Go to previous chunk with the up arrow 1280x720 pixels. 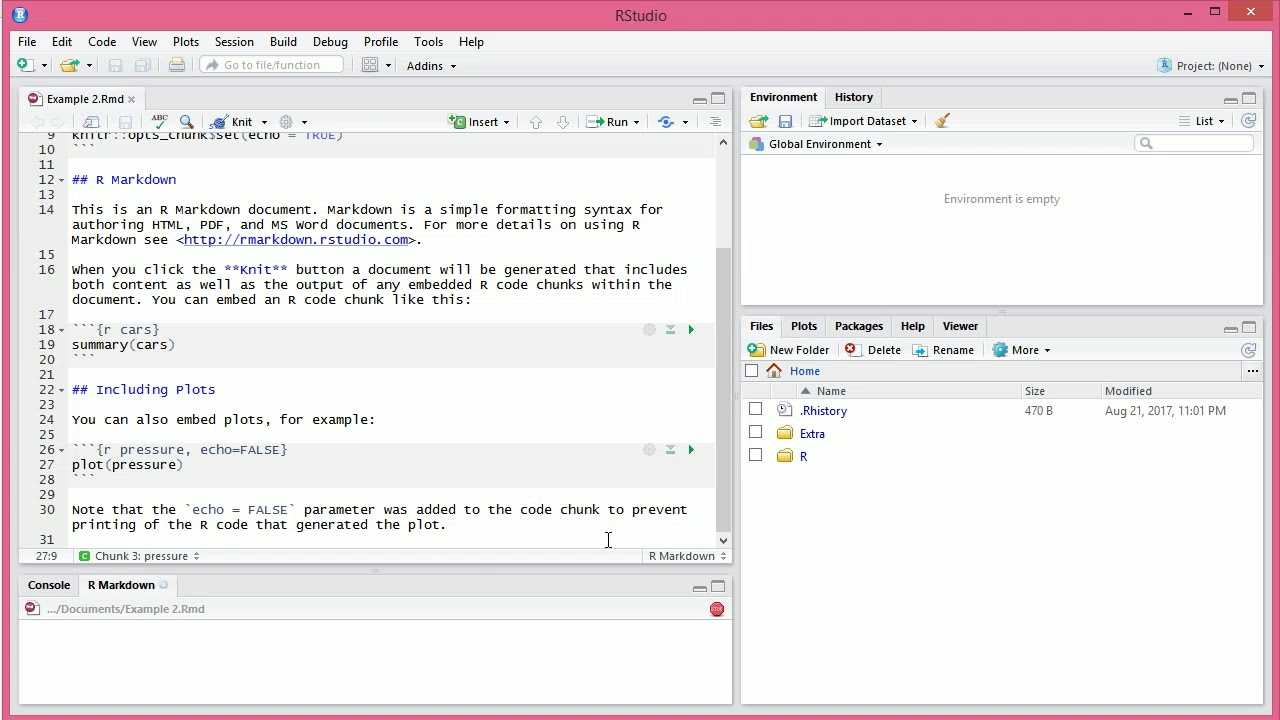[x=536, y=122]
